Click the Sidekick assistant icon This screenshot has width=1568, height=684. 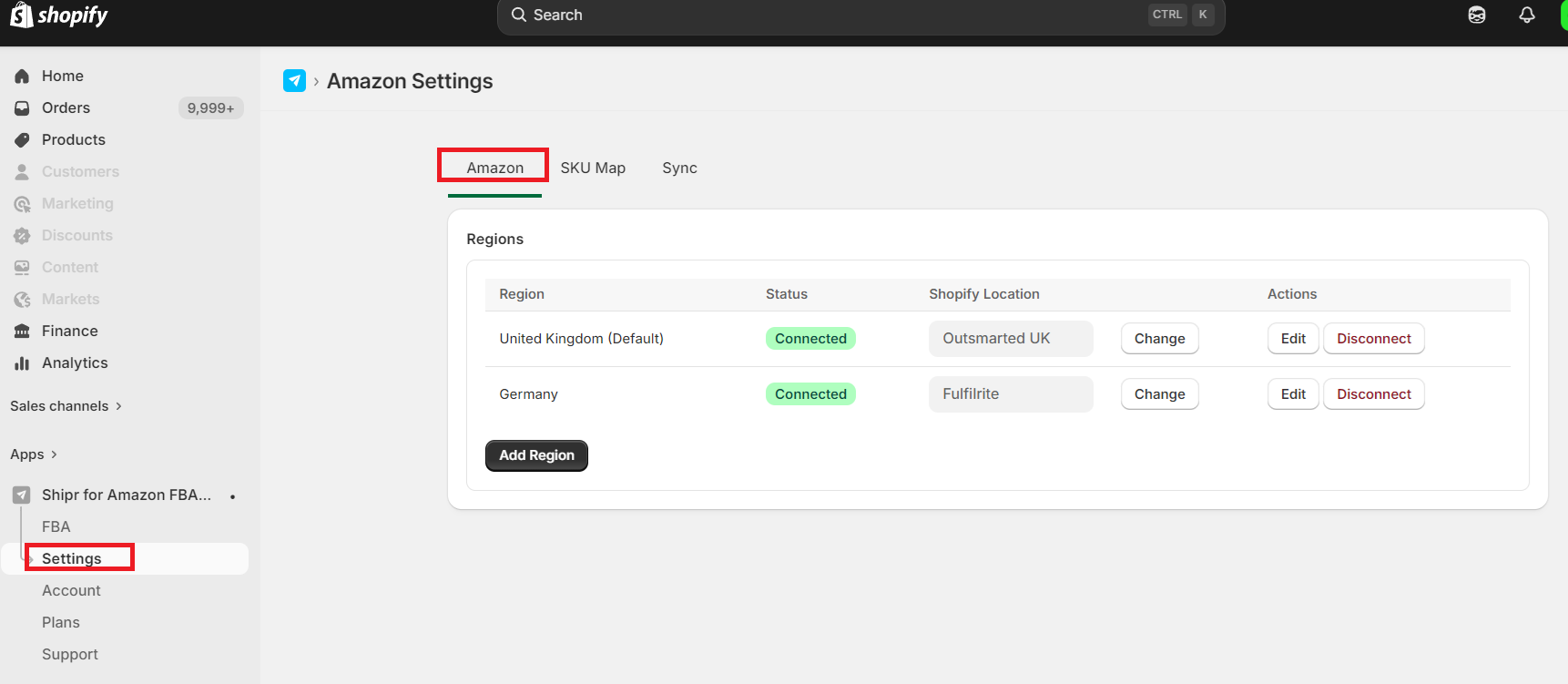pyautogui.click(x=1477, y=15)
